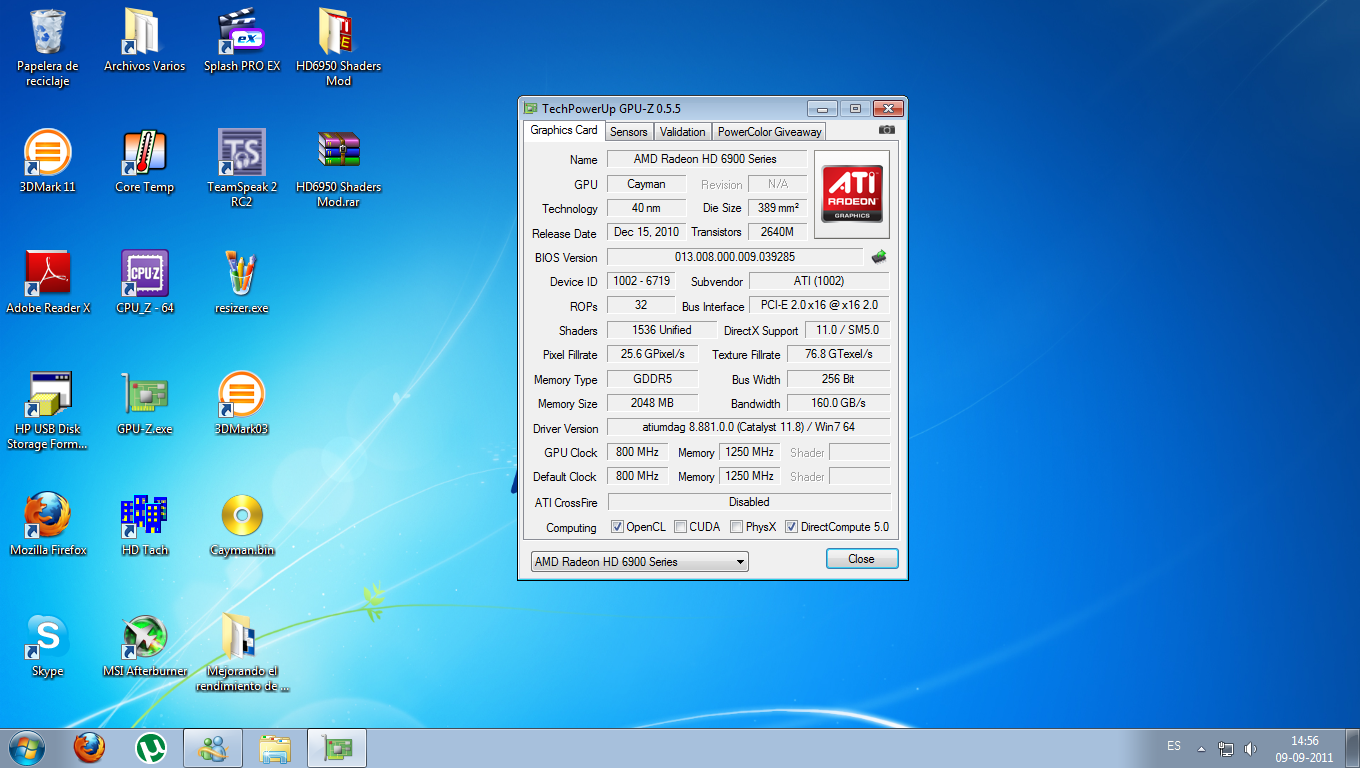Image resolution: width=1360 pixels, height=768 pixels.
Task: Launch the CPU_Z - 64 shortcut
Action: (144, 282)
